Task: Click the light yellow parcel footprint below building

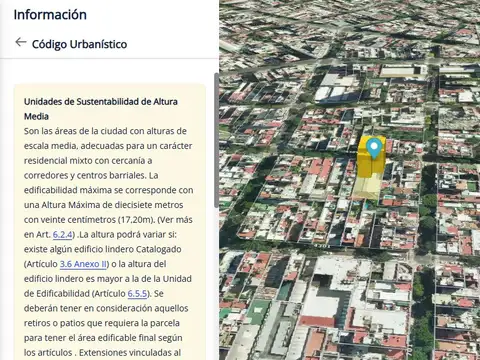Action: [367, 188]
